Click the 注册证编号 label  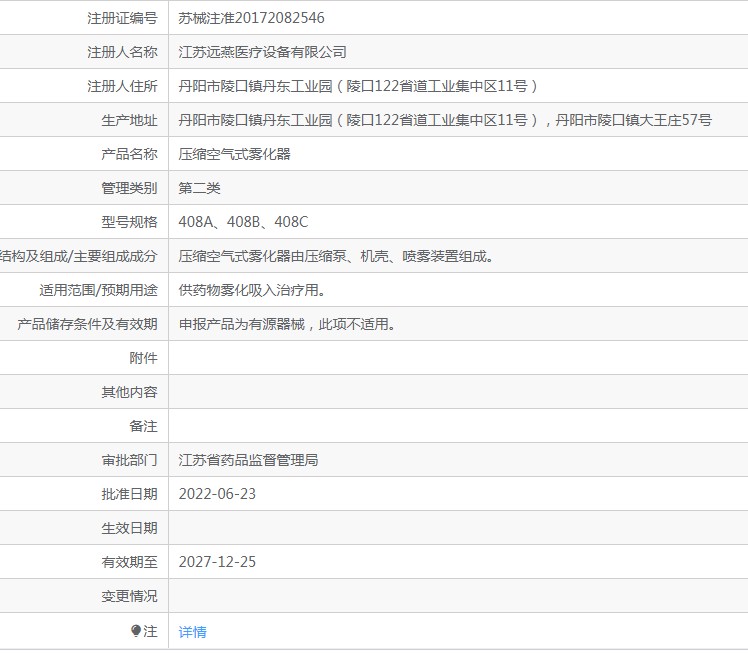point(122,18)
